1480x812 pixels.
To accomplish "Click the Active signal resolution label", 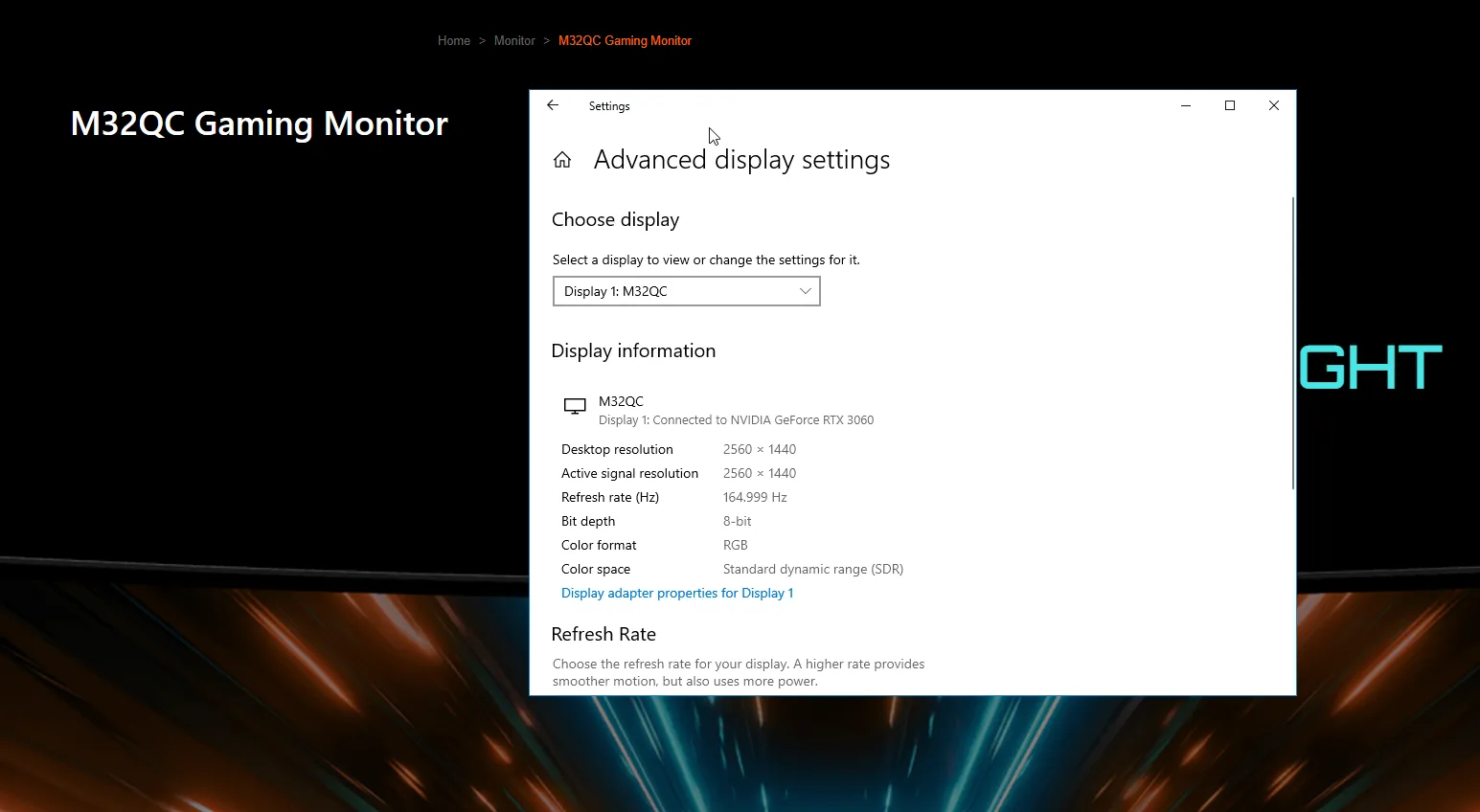I will (x=629, y=473).
